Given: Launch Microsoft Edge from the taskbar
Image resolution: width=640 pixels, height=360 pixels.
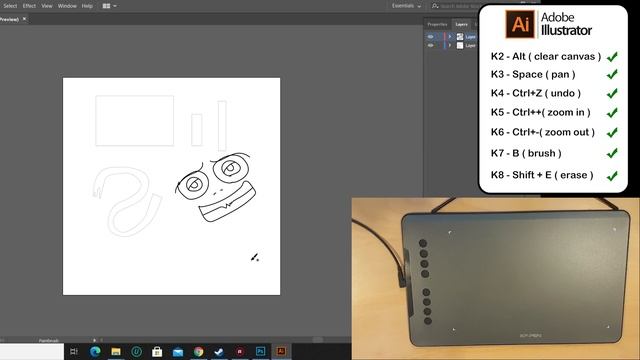Looking at the screenshot, I should click(x=95, y=351).
